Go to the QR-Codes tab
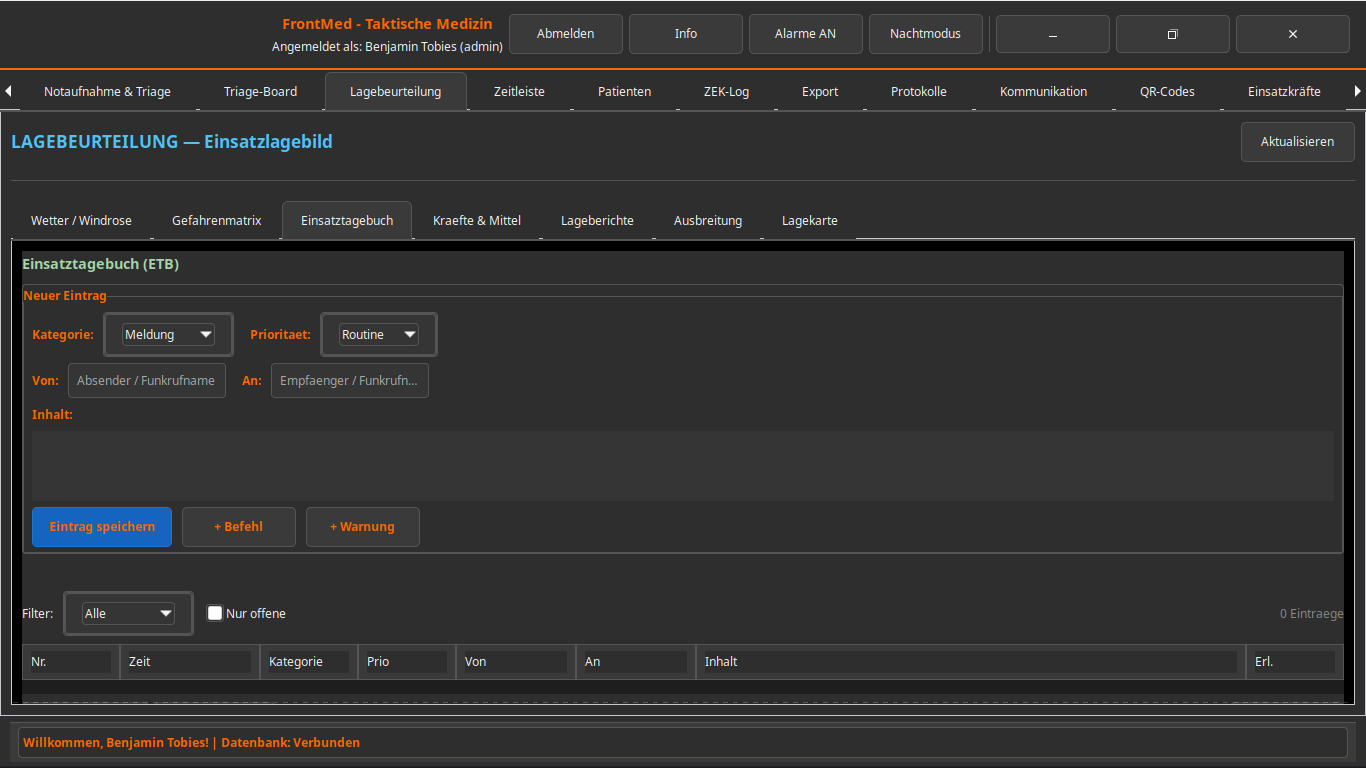The width and height of the screenshot is (1366, 768). [1167, 92]
